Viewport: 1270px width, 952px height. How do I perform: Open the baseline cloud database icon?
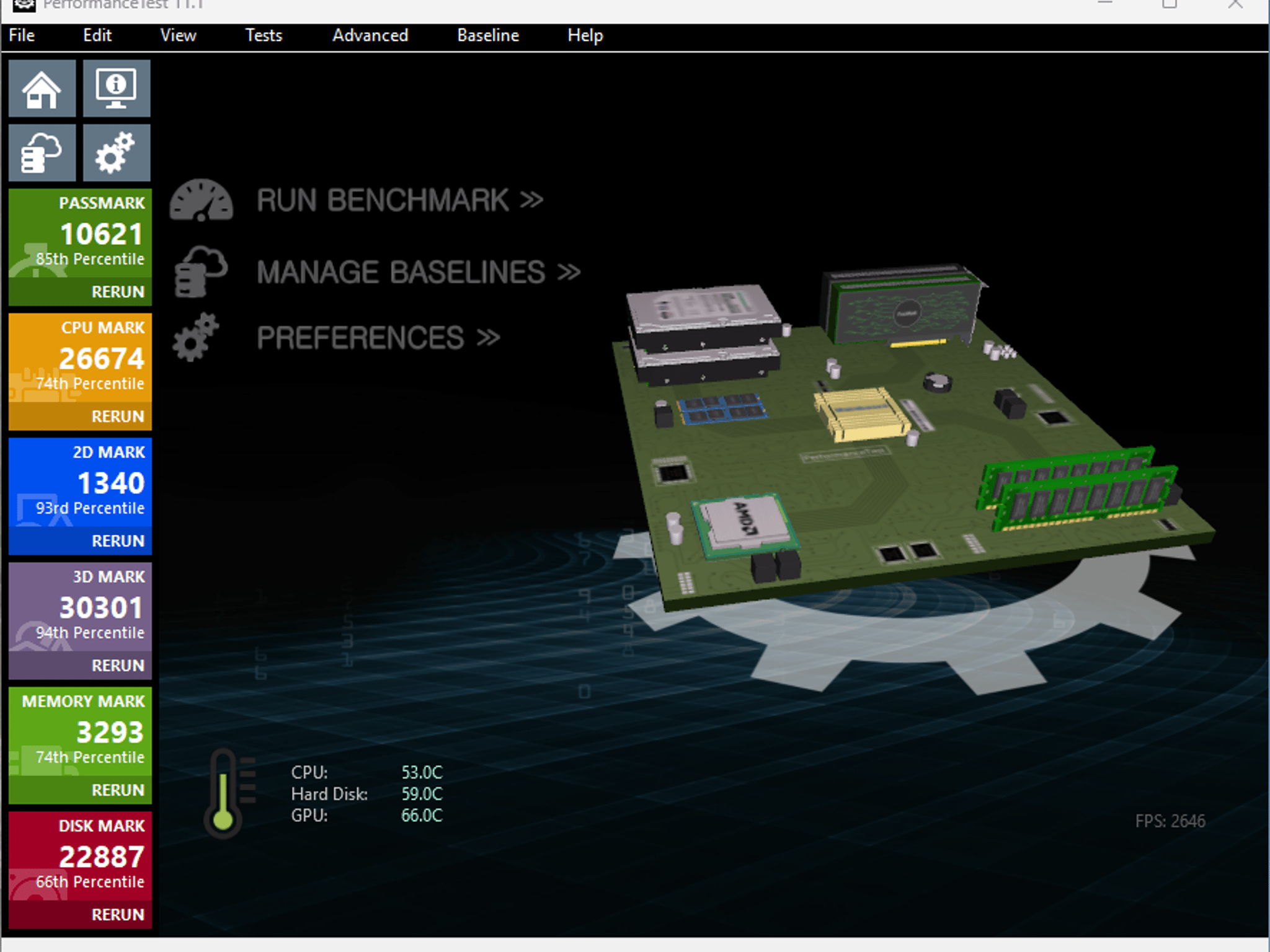42,152
